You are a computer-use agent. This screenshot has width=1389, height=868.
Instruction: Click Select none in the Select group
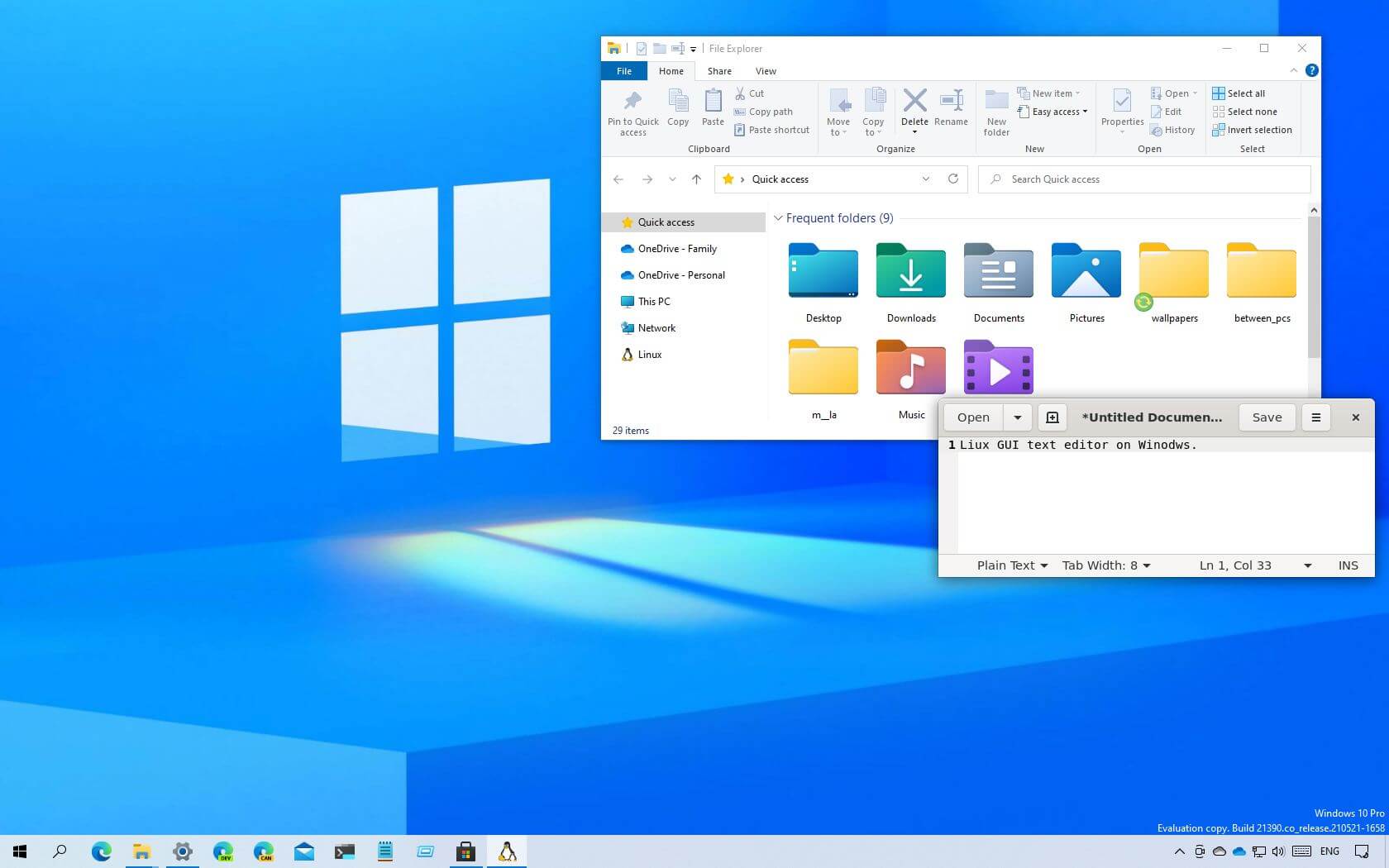(x=1245, y=112)
